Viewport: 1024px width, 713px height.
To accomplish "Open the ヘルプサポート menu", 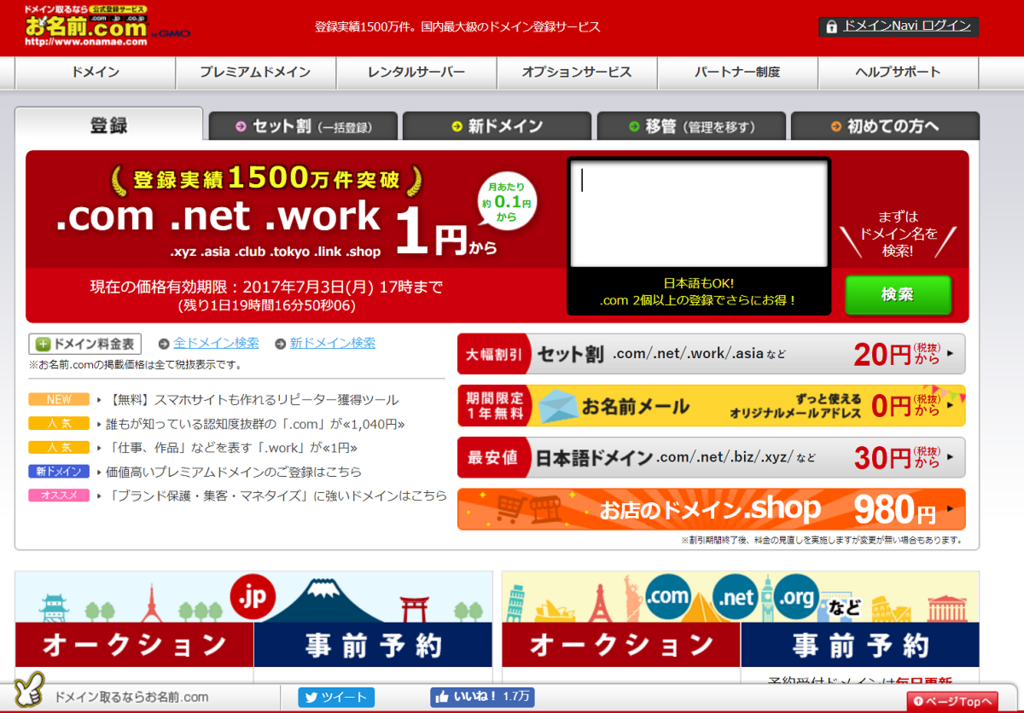I will (898, 72).
